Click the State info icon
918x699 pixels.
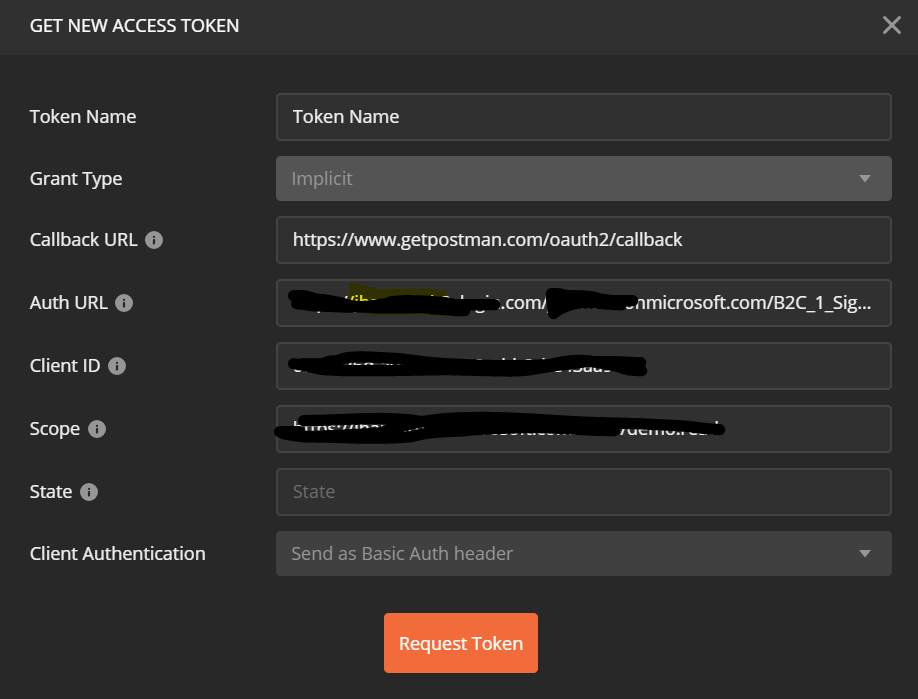tap(88, 492)
